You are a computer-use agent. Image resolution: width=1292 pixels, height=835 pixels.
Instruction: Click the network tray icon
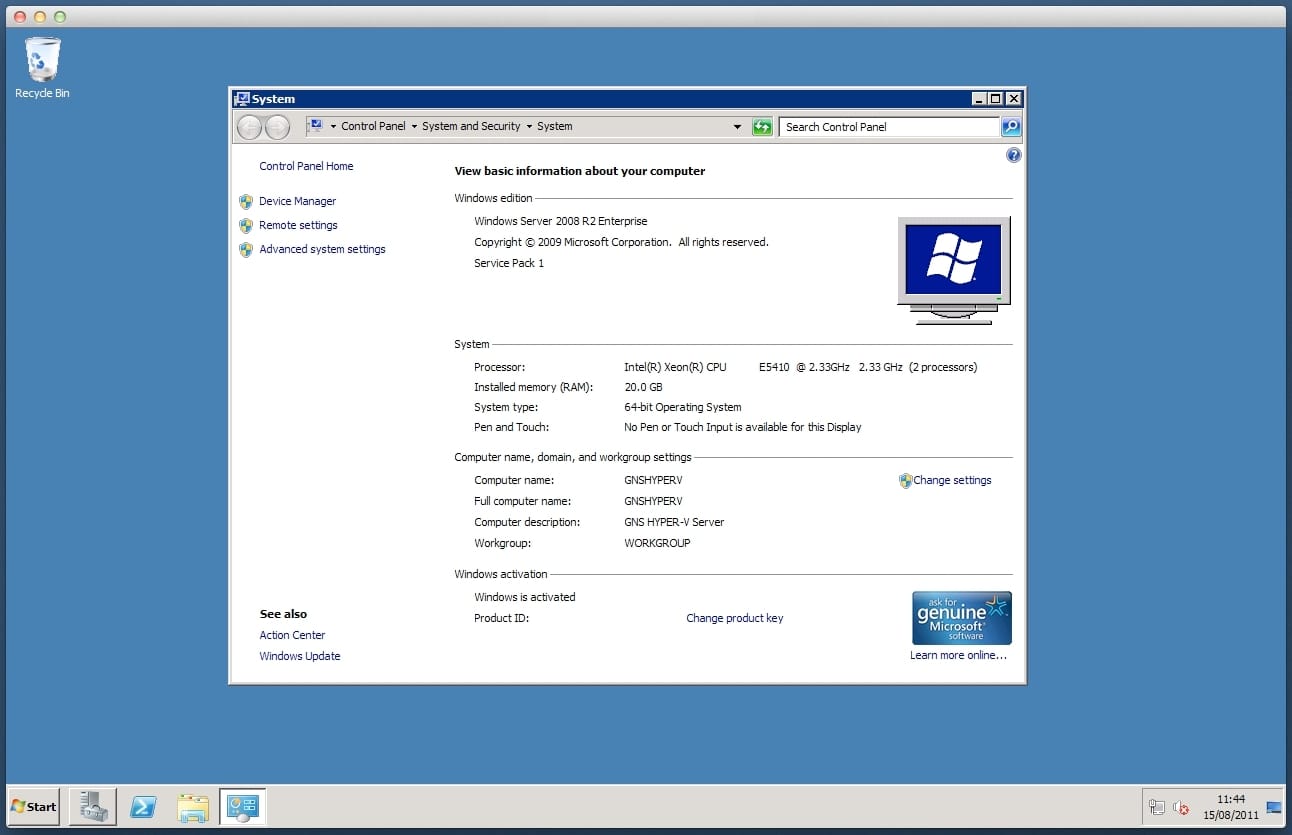coord(1157,807)
